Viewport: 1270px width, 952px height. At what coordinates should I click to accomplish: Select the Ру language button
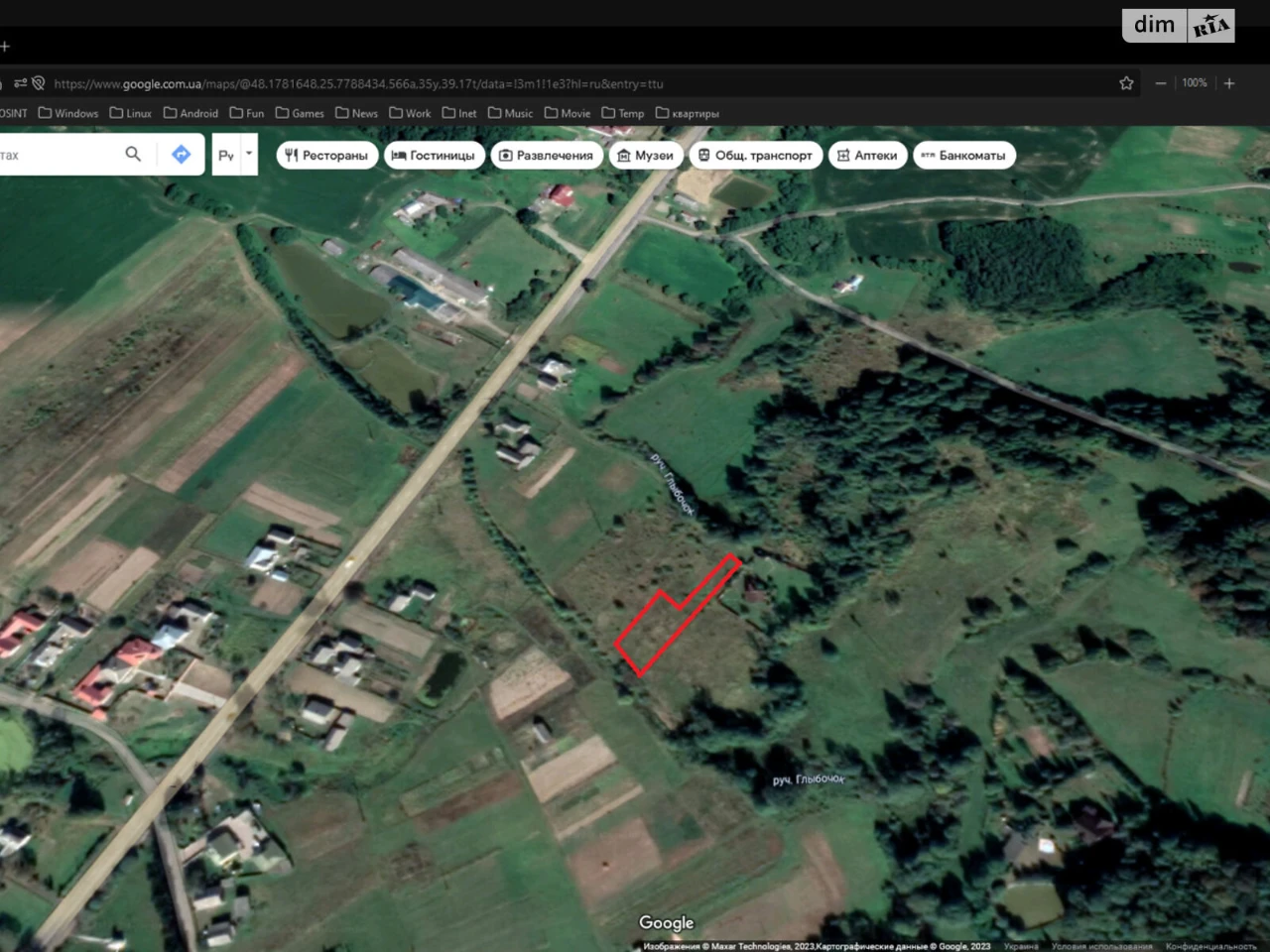point(227,155)
